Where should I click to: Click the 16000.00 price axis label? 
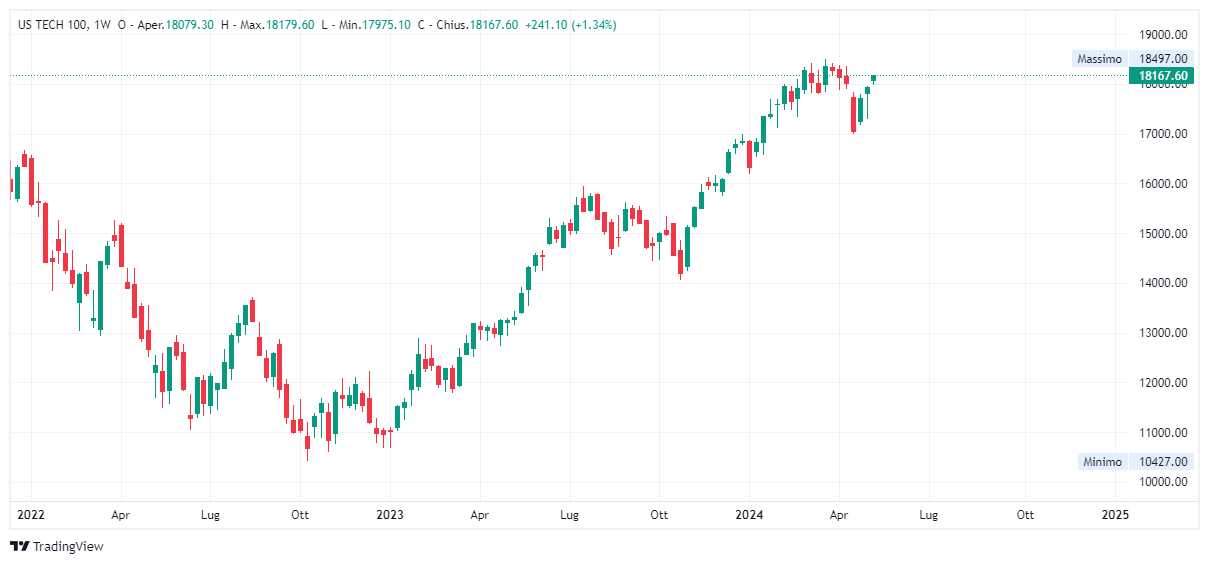coord(1163,184)
